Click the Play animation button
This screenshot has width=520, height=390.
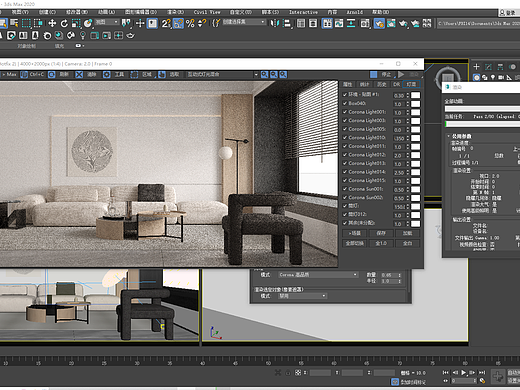tap(464, 373)
